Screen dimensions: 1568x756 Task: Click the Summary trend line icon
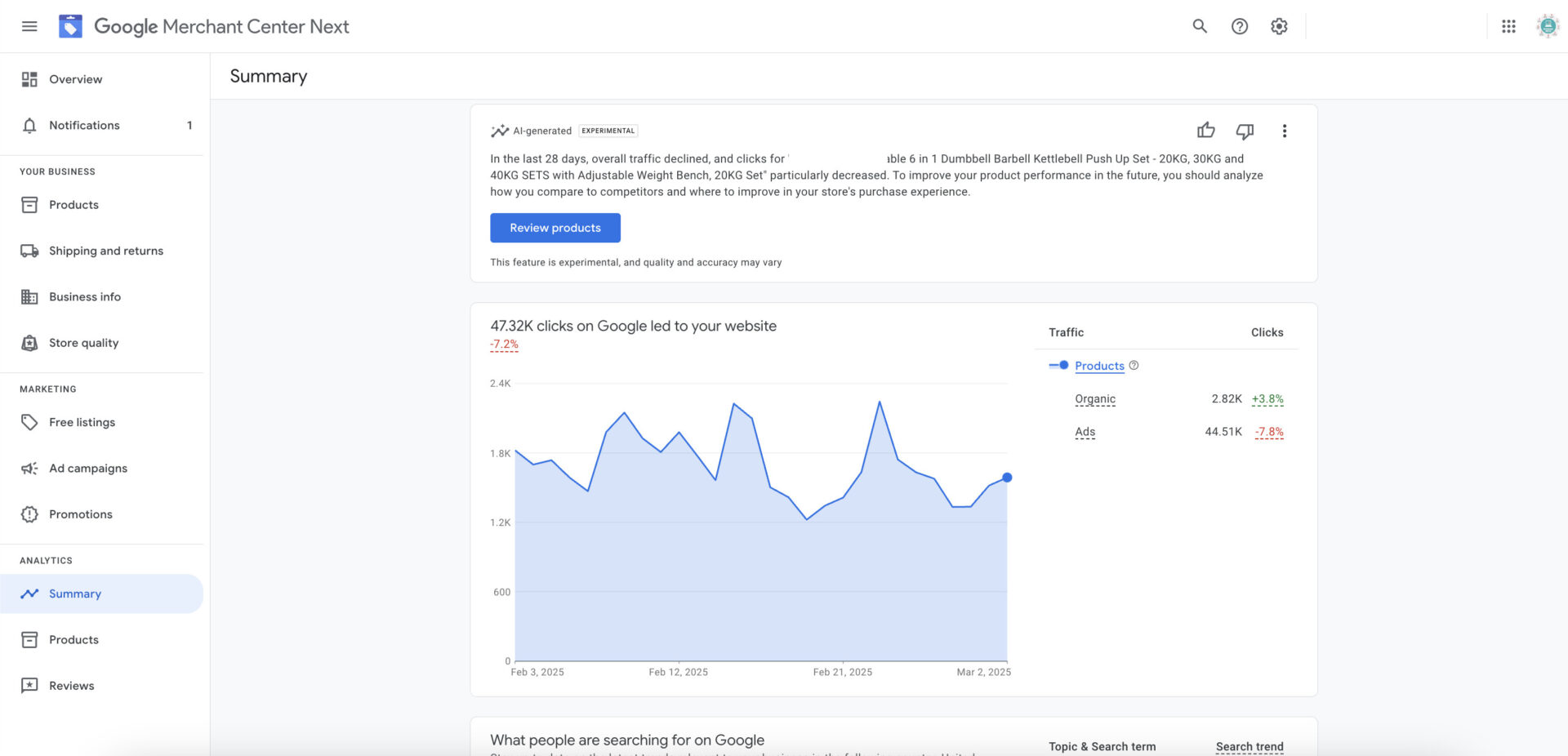tap(29, 594)
